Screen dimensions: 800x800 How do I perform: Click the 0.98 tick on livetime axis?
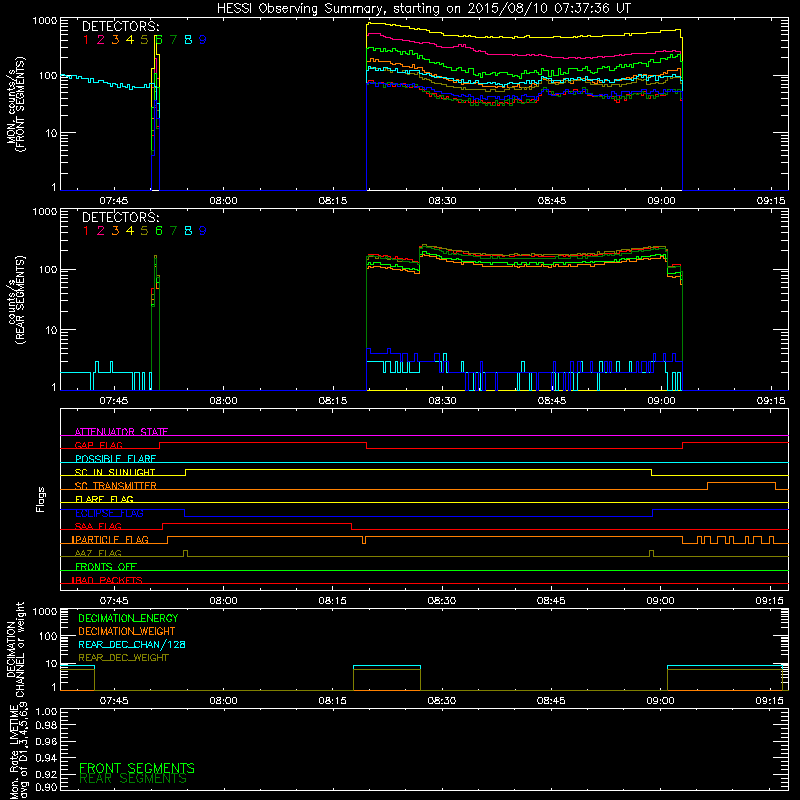[x=46, y=725]
